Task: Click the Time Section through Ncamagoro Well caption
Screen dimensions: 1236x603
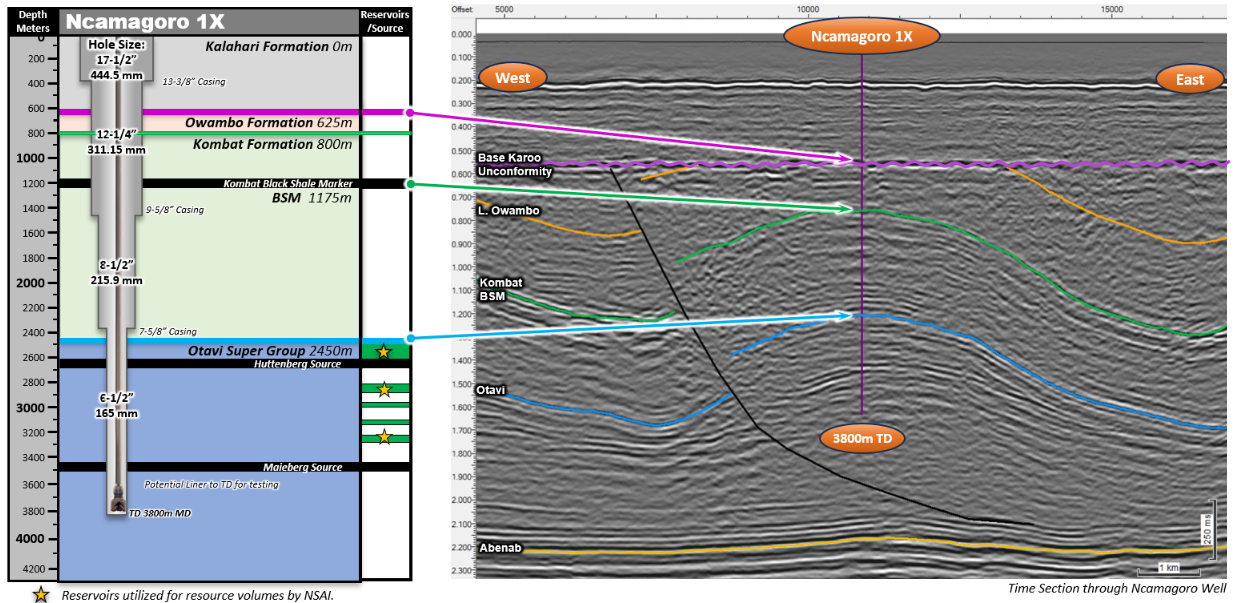Action: coord(1117,588)
